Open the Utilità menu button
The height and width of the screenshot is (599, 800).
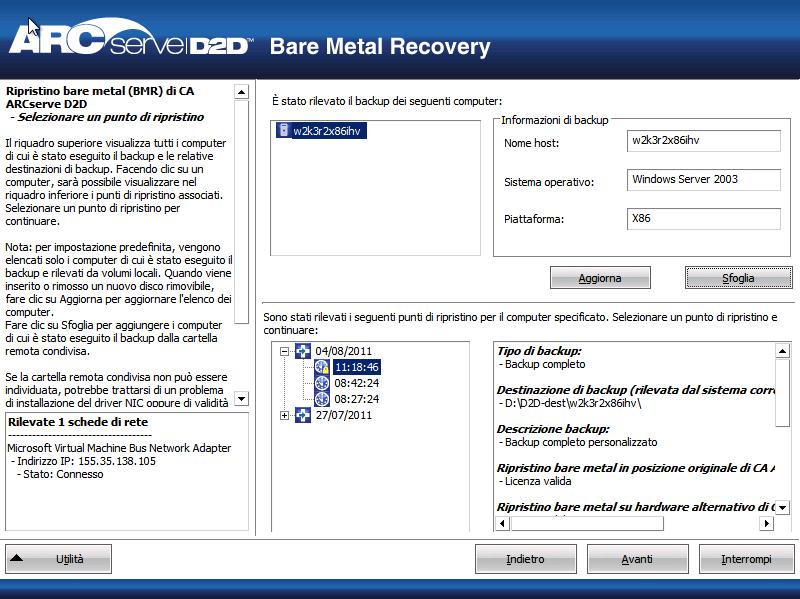[58, 559]
